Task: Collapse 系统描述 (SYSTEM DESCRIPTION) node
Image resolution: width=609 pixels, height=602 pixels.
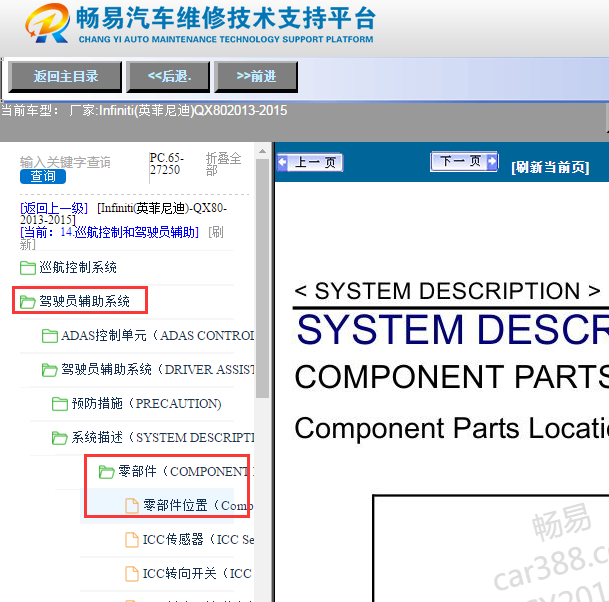Action: click(163, 438)
